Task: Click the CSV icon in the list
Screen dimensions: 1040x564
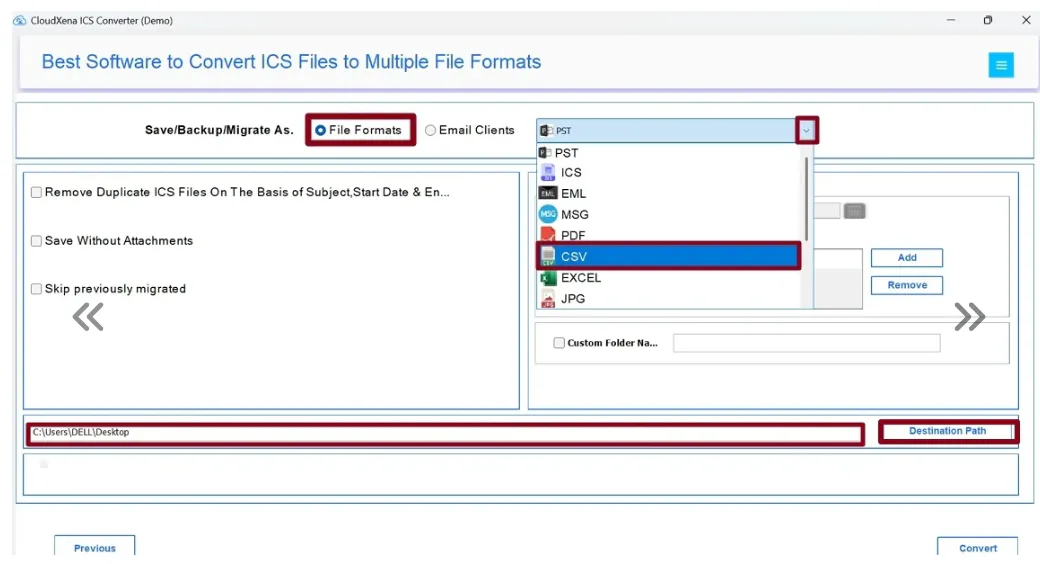Action: click(548, 257)
